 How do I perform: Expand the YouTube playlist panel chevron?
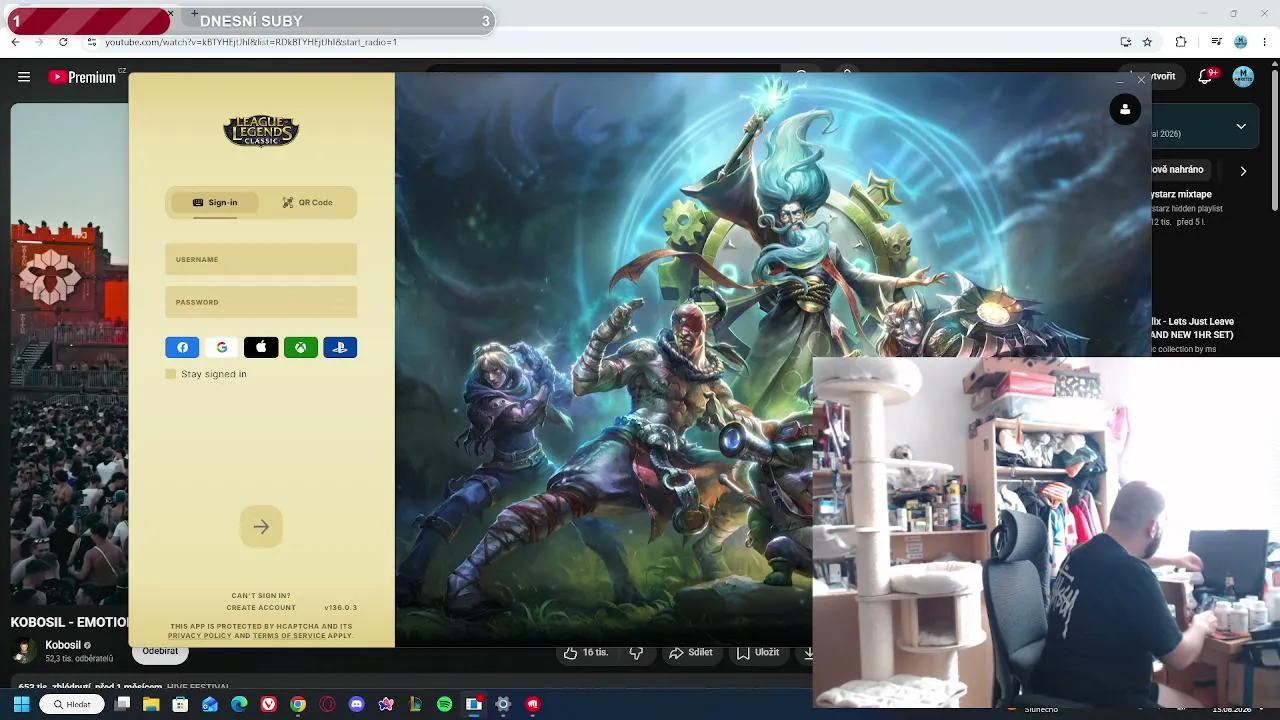coord(1241,127)
